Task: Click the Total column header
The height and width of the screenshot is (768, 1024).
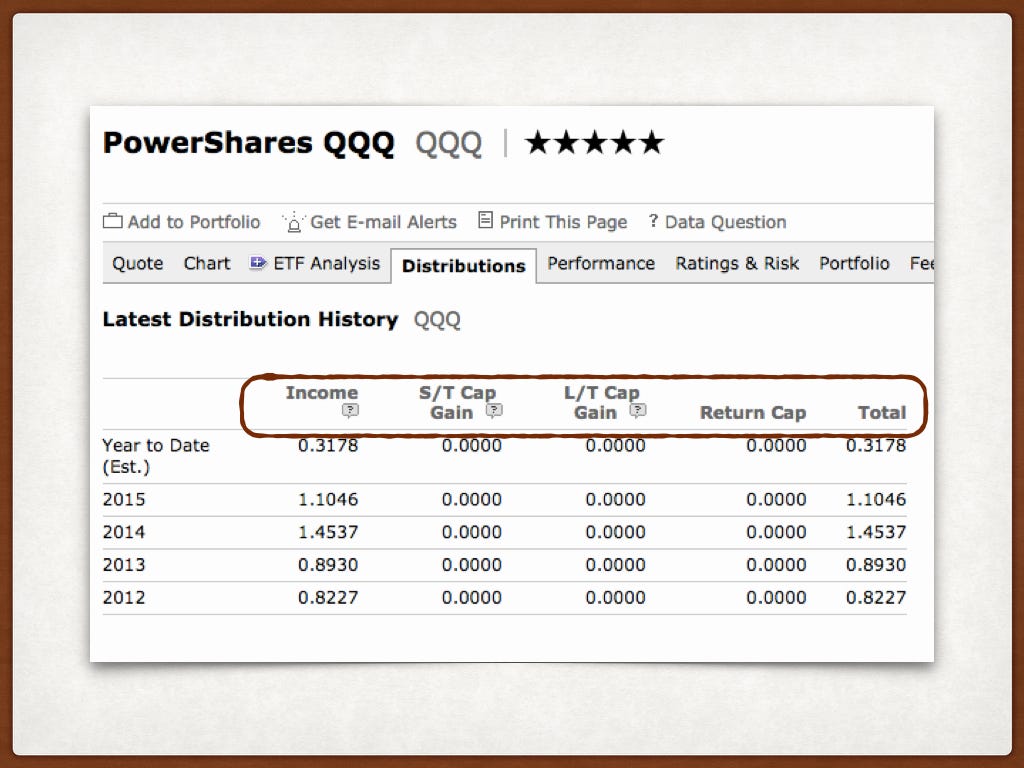Action: click(x=882, y=413)
